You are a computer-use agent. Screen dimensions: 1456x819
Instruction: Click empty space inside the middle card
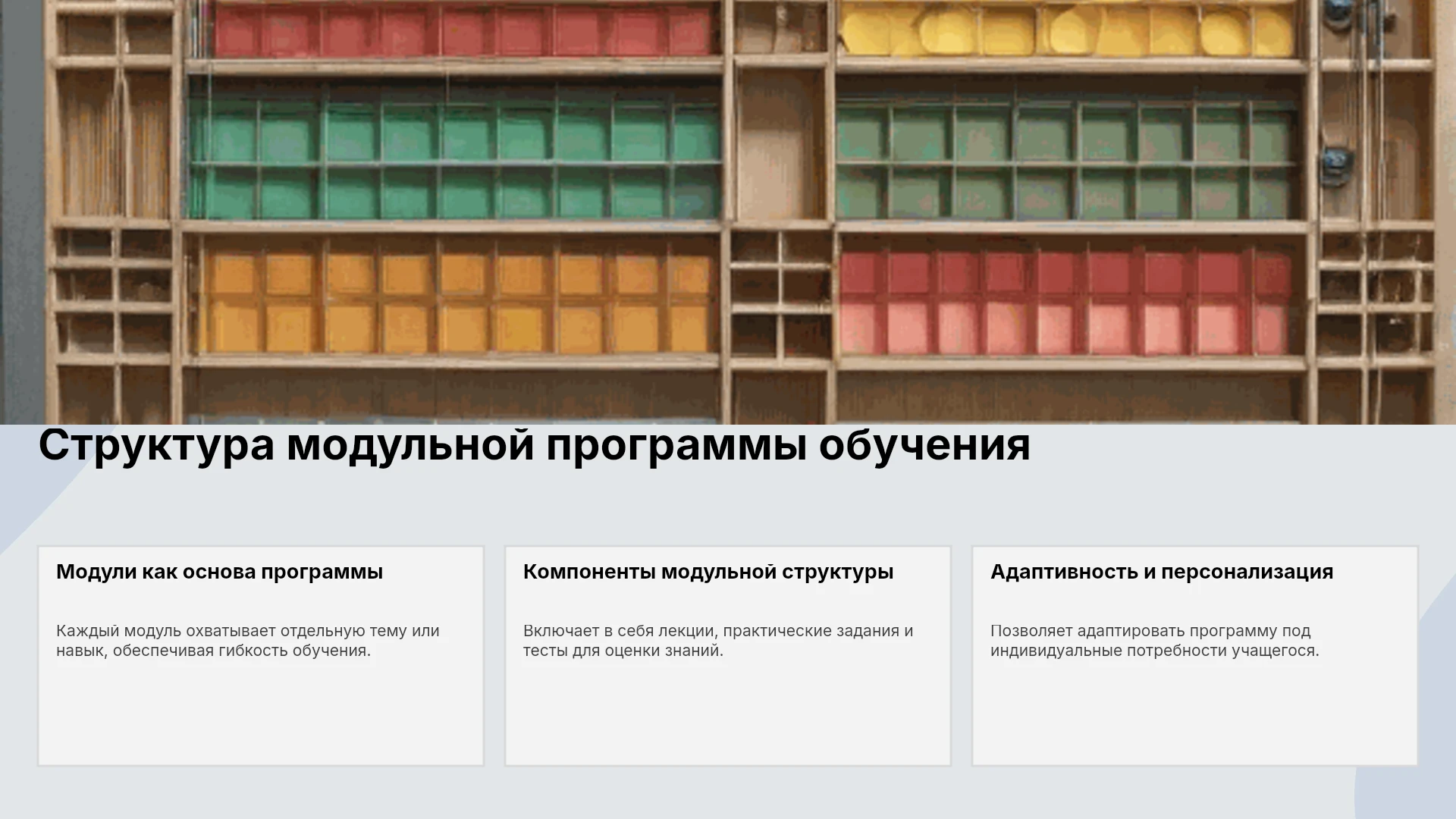click(728, 717)
